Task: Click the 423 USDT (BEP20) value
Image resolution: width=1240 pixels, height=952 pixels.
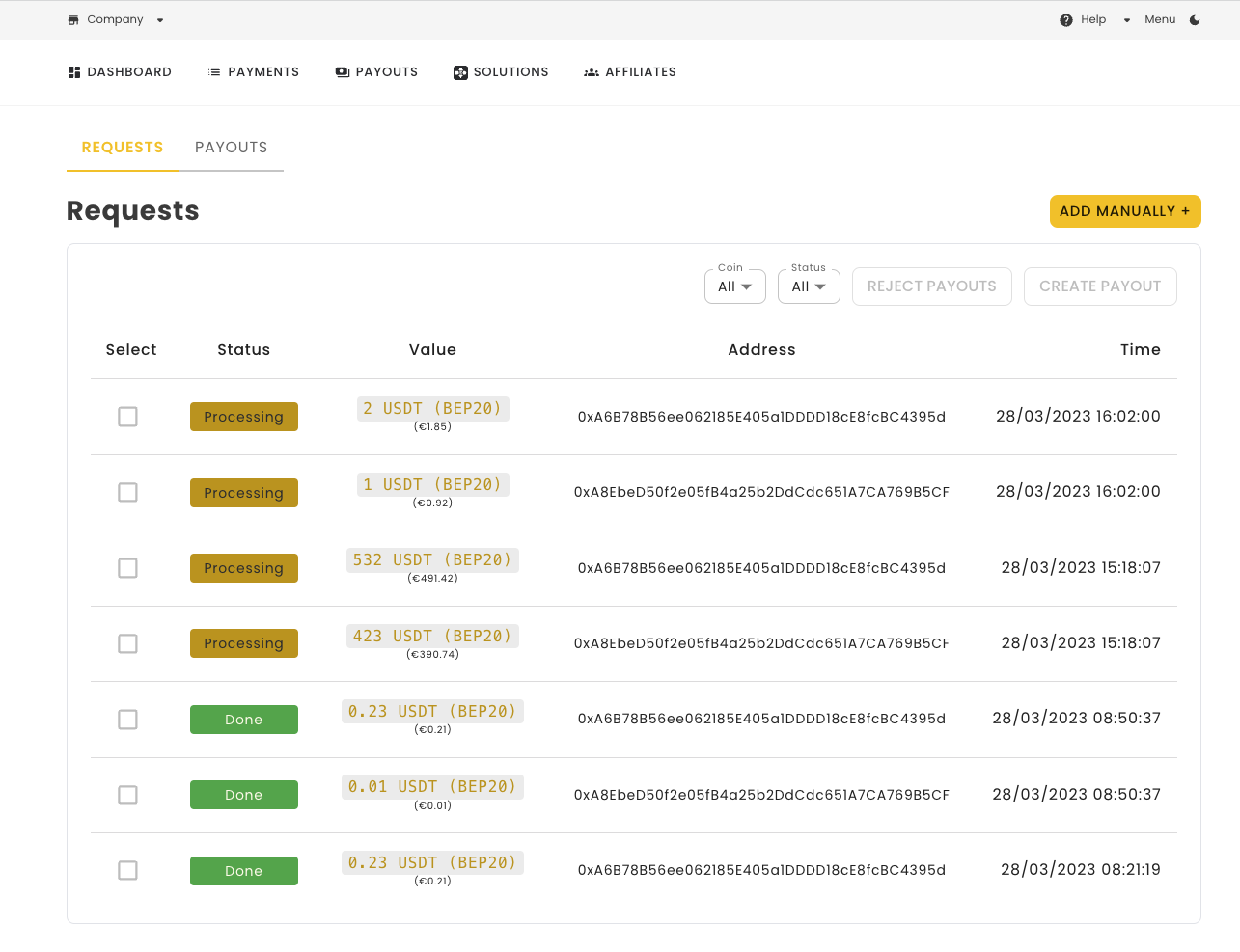Action: pos(432,636)
